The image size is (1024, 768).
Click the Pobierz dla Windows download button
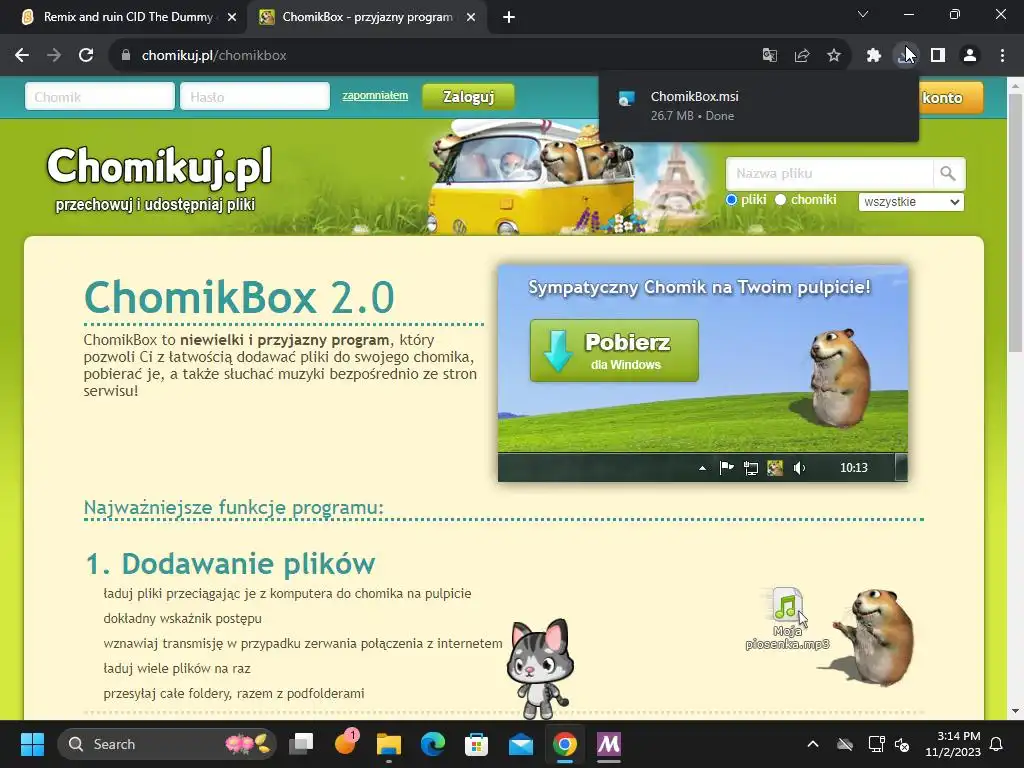coord(614,351)
